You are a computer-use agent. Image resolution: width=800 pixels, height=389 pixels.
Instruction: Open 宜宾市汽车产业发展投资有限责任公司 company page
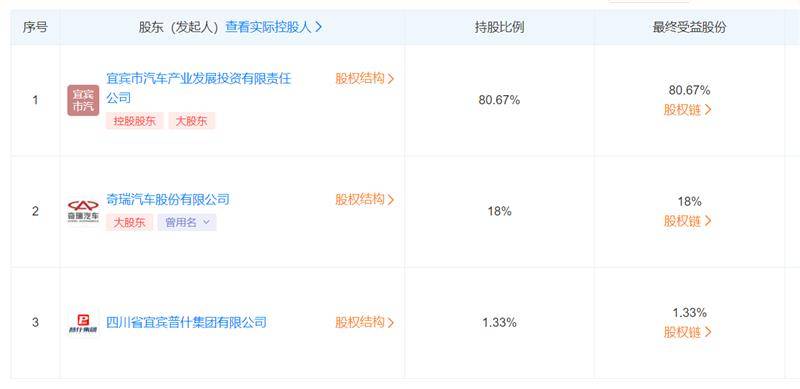pyautogui.click(x=198, y=88)
